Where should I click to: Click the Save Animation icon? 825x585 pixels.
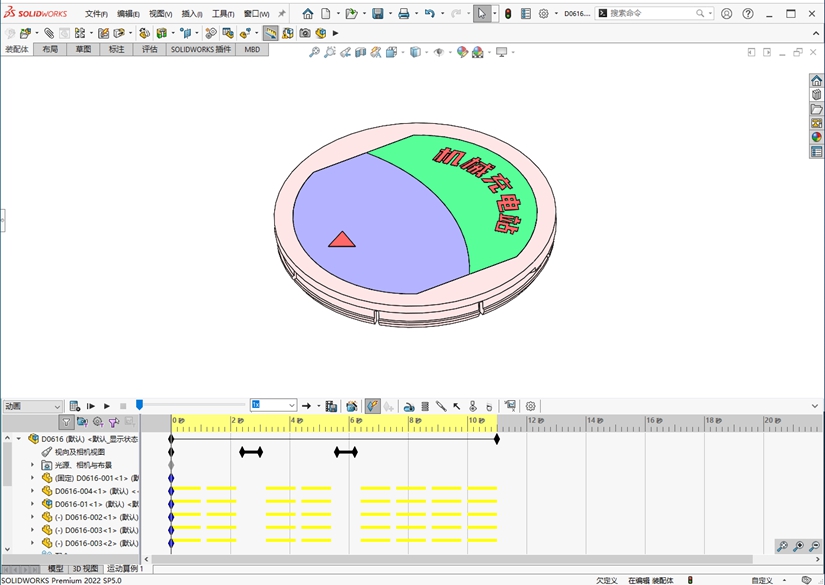click(x=331, y=406)
